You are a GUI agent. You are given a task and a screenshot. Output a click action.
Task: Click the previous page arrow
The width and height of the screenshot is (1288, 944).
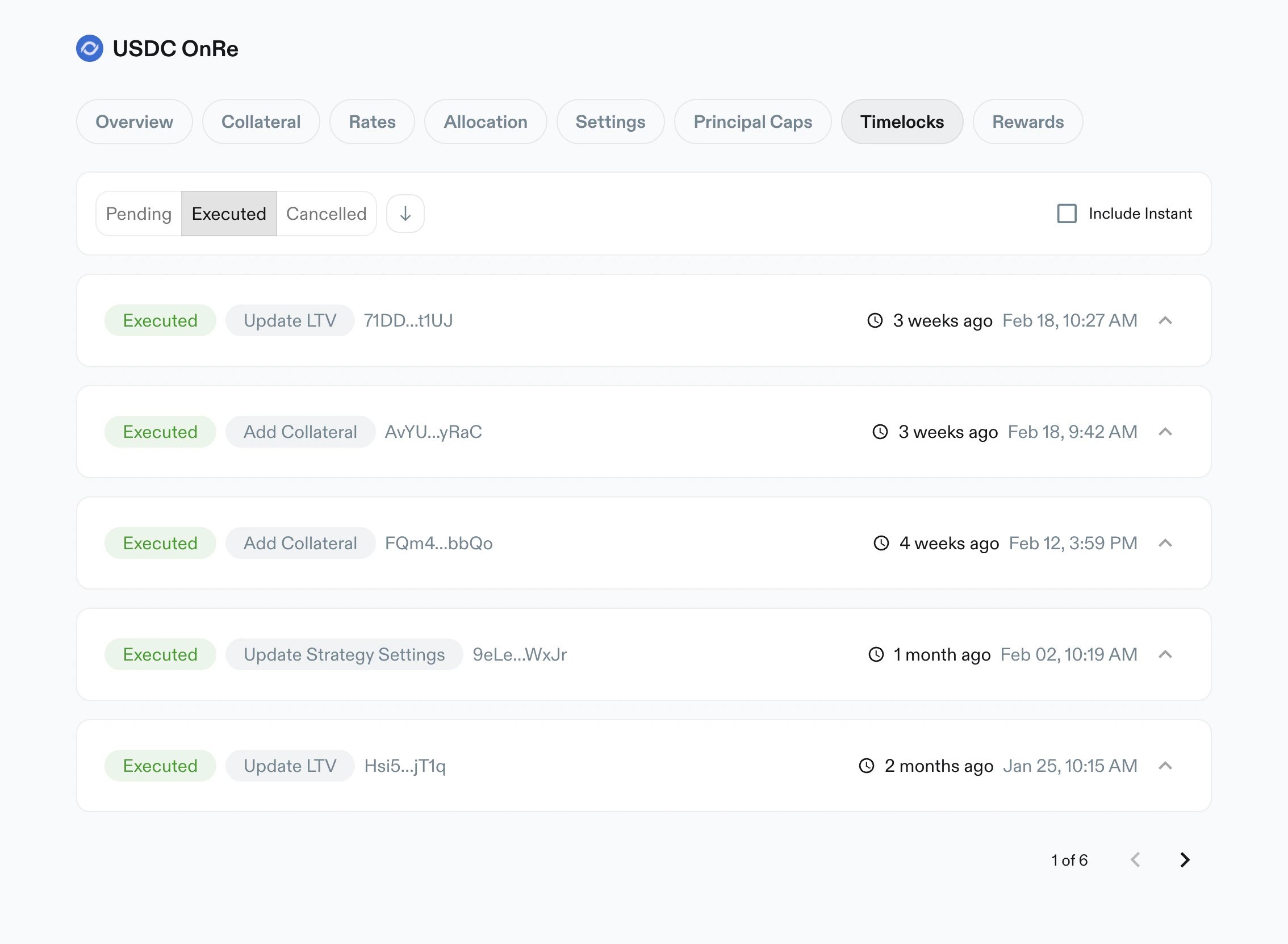pos(1135,859)
